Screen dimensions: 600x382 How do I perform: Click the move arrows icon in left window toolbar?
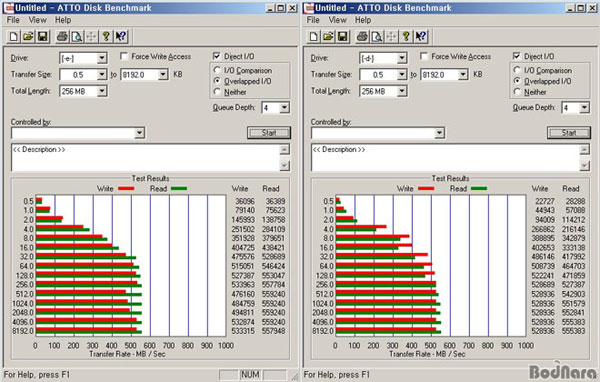91,36
